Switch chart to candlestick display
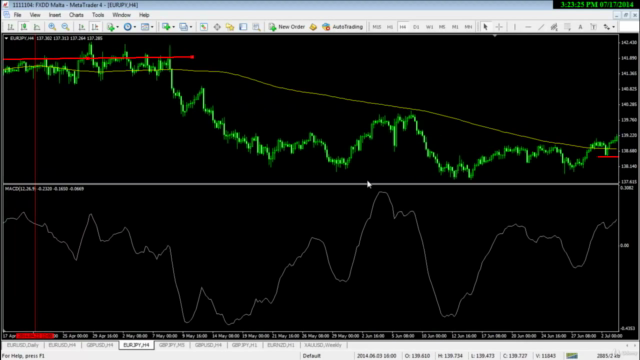This screenshot has height=360, width=640. [24, 27]
